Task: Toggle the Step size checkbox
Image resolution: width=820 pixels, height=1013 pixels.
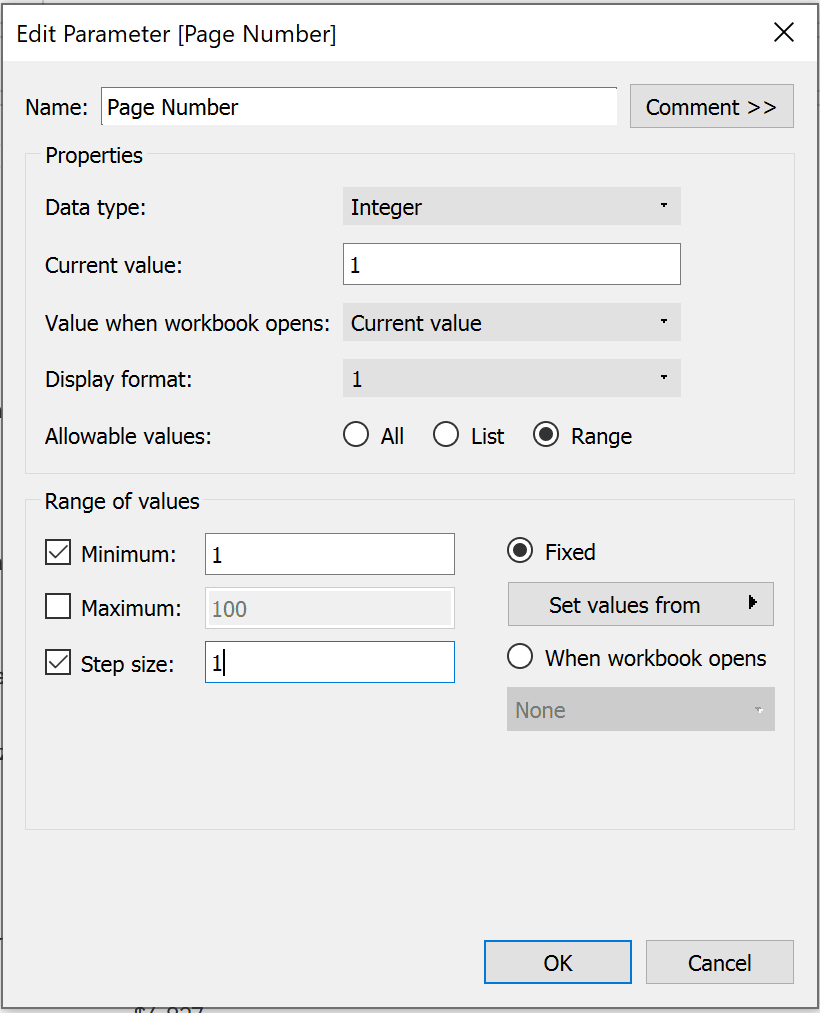Action: point(58,663)
